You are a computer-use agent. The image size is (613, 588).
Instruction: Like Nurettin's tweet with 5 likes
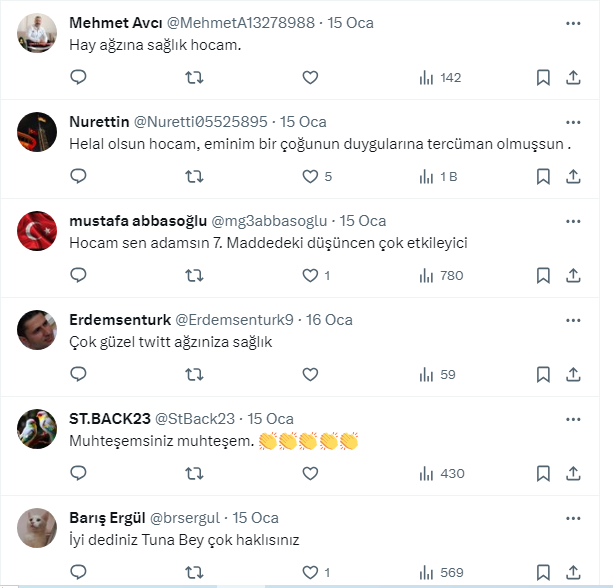point(310,177)
